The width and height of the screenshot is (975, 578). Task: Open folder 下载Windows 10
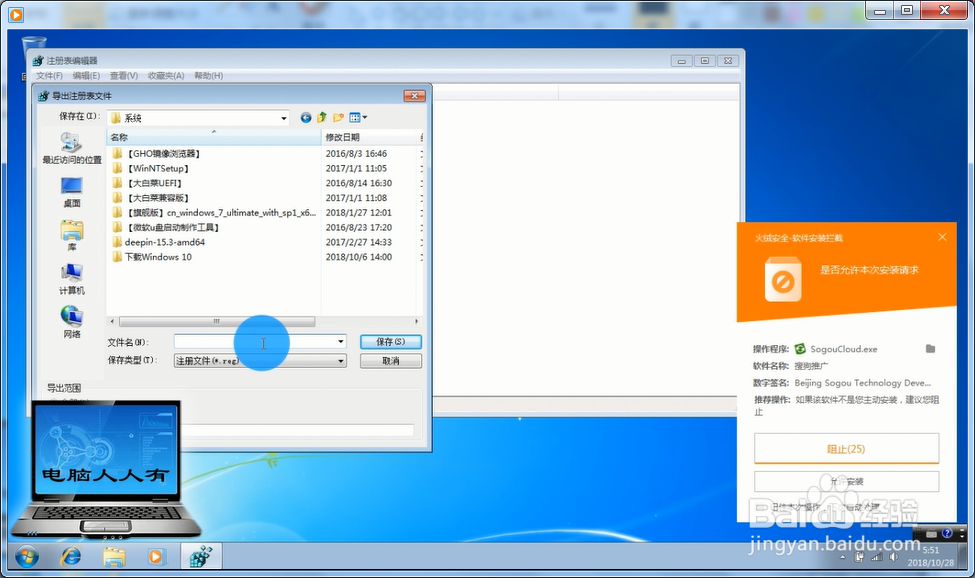152,257
